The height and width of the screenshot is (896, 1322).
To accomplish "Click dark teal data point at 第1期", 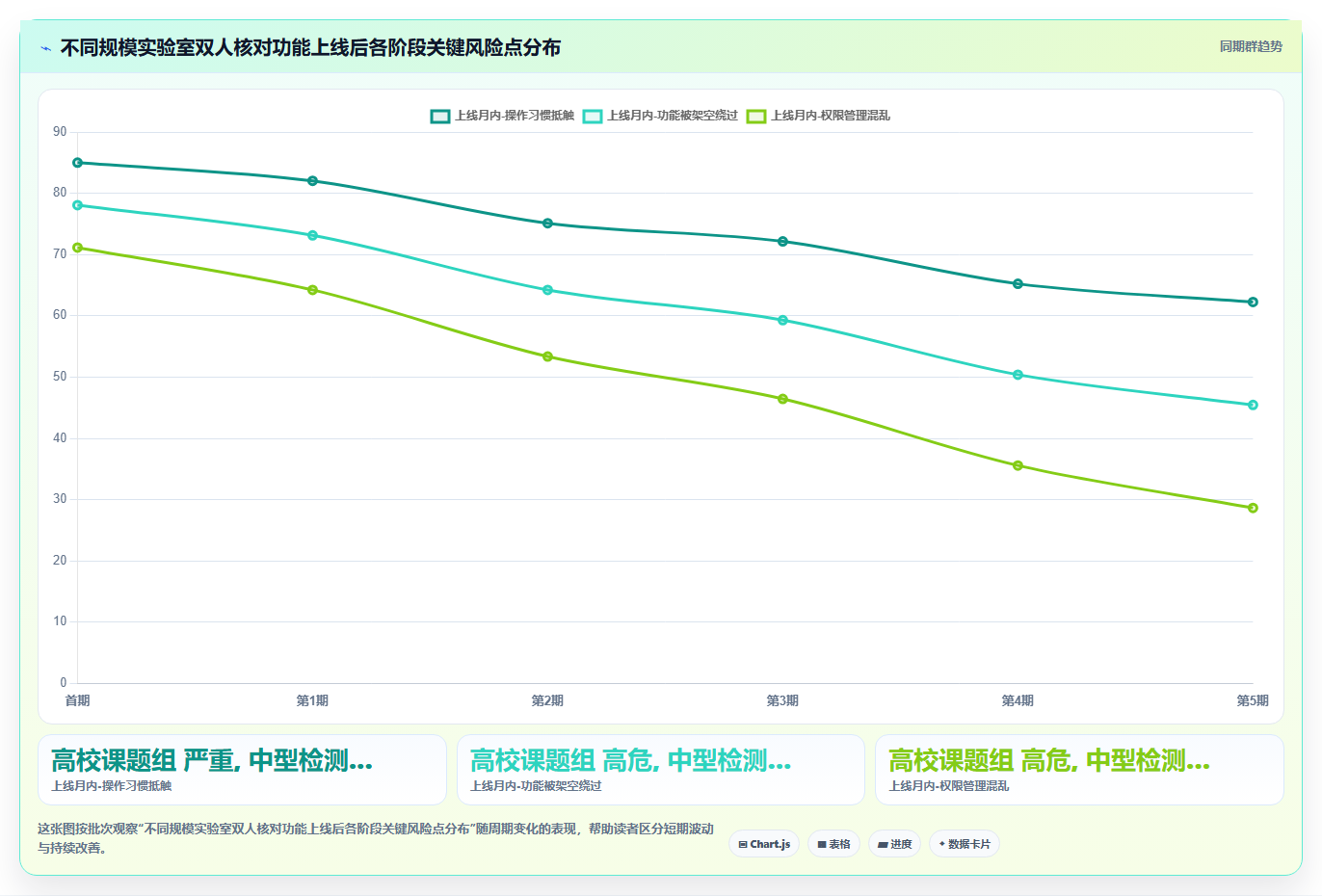I will click(312, 181).
